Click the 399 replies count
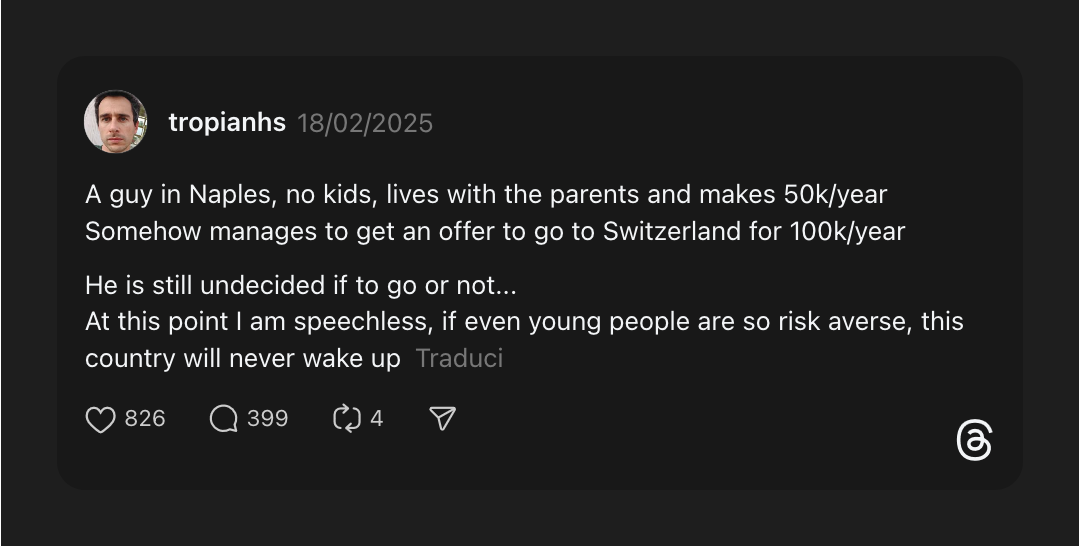Viewport: 1080px width, 546px height. (267, 418)
